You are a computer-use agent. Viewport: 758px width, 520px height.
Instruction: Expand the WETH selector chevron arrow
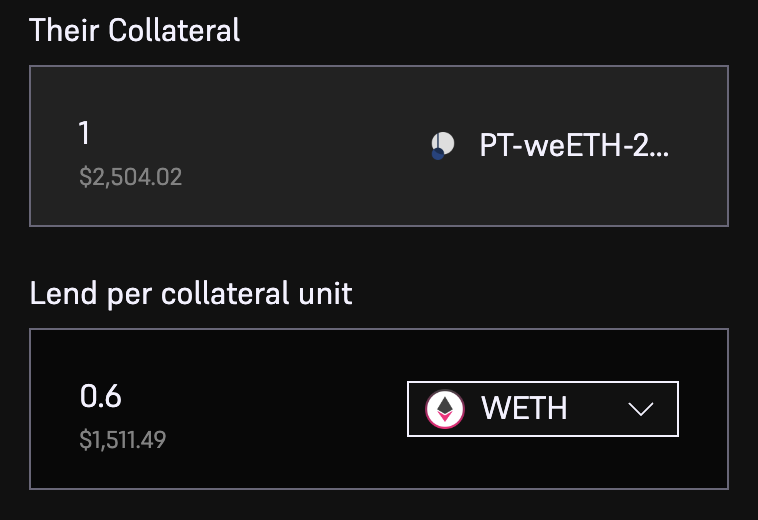641,409
